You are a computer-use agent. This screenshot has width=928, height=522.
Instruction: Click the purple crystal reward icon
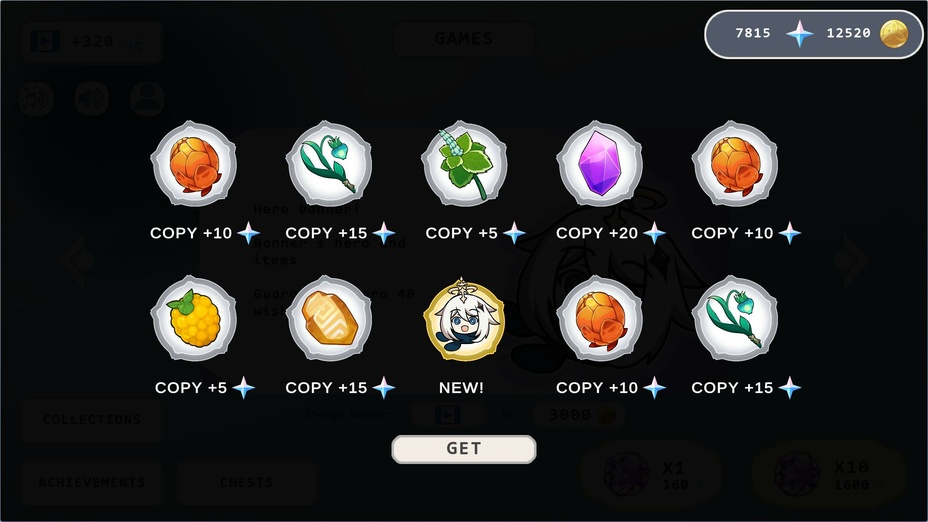pos(600,164)
